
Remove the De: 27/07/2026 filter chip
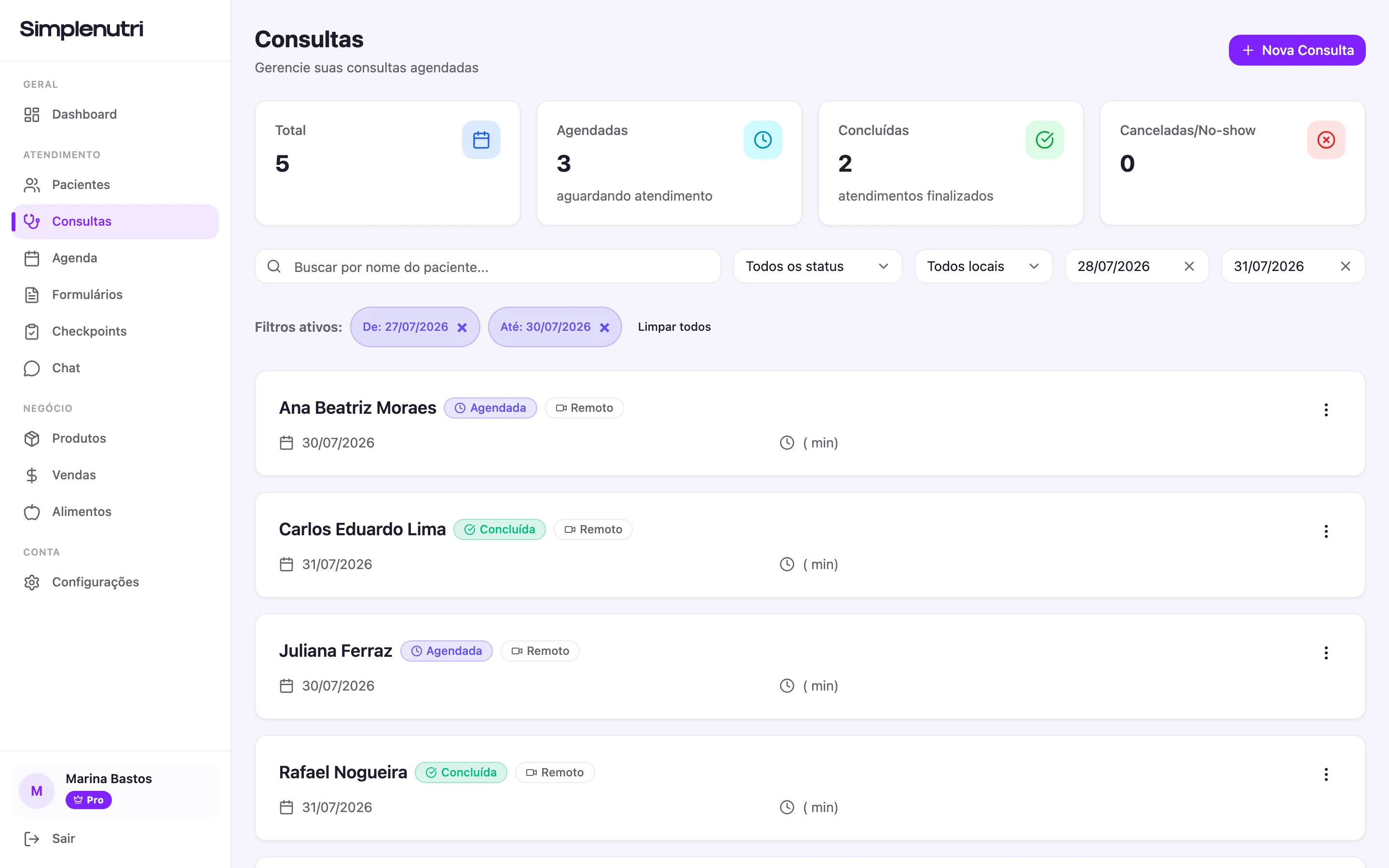point(462,327)
